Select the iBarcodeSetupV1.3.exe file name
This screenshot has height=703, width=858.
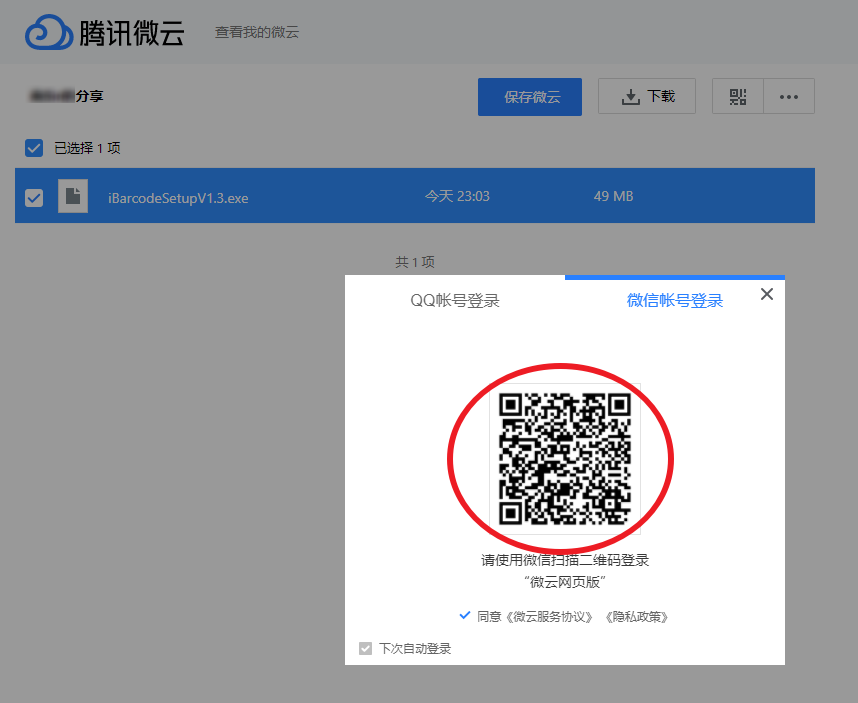click(178, 198)
